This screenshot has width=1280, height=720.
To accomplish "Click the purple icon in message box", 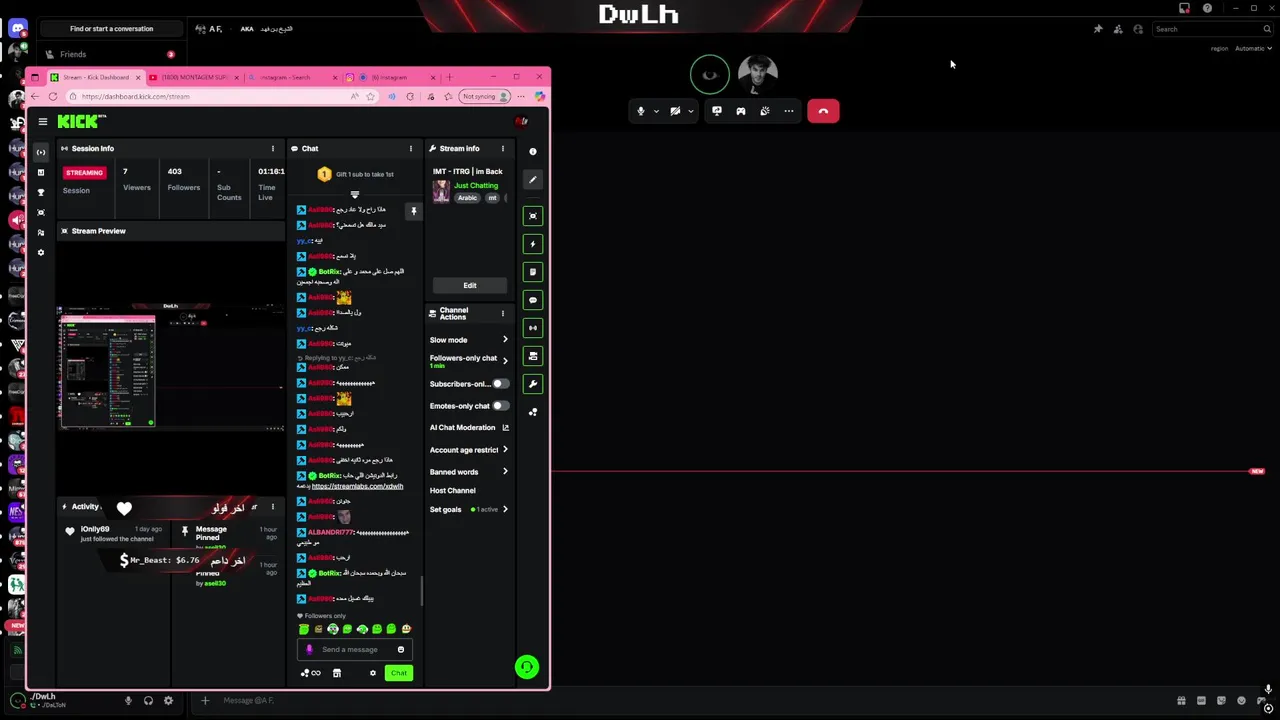I will pyautogui.click(x=309, y=649).
